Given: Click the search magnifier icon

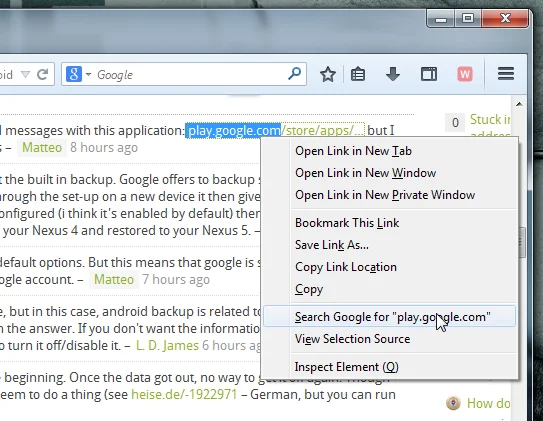Looking at the screenshot, I should 294,73.
